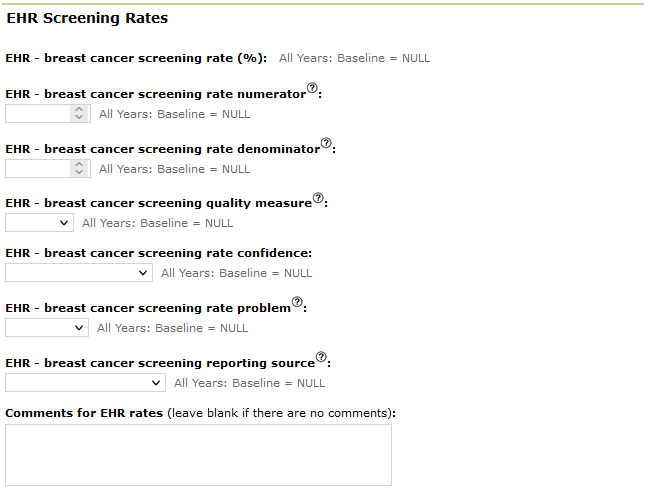Open help icon for screening reporting source
645x491 pixels.
321,357
